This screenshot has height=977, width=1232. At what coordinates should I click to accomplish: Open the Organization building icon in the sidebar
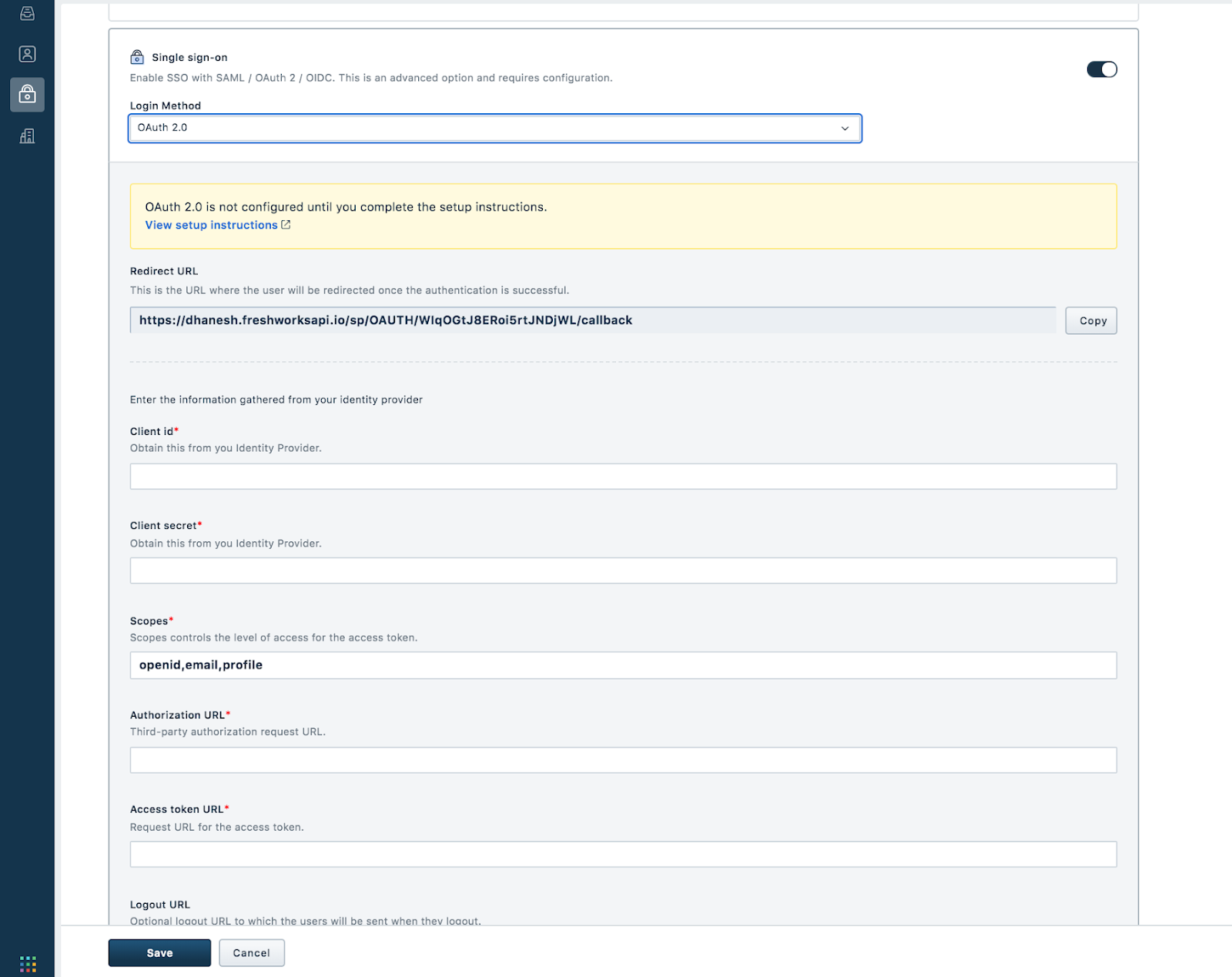(x=27, y=136)
